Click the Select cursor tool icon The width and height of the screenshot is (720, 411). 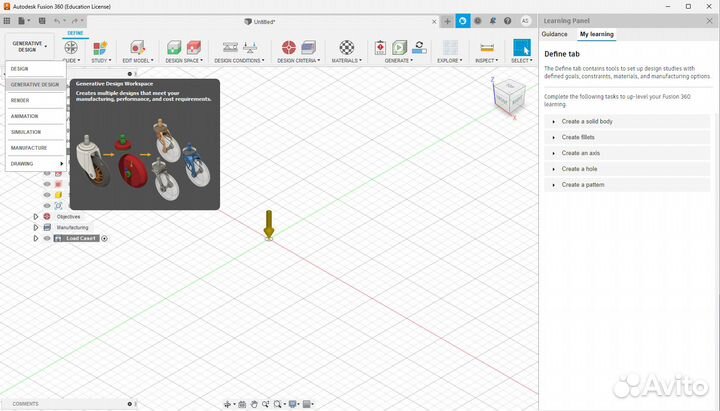[x=522, y=48]
